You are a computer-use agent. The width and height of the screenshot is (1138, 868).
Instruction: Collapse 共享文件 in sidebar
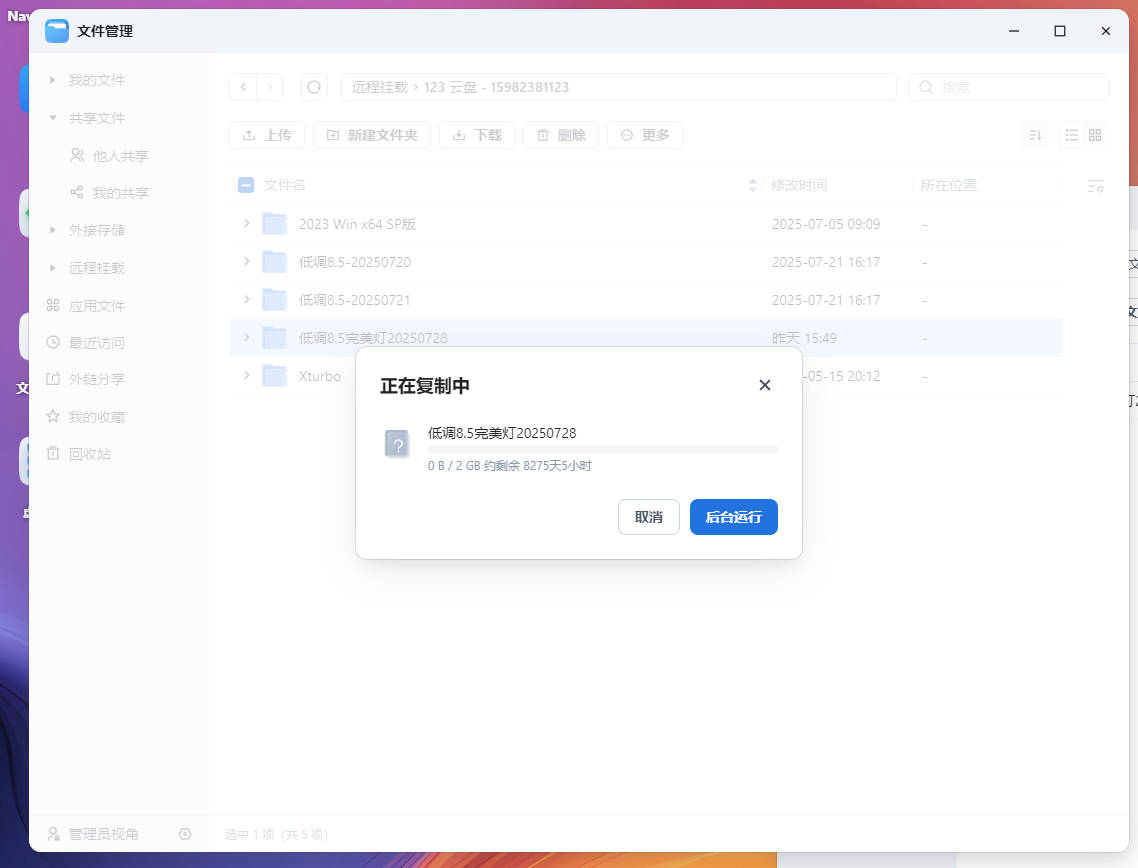pyautogui.click(x=52, y=118)
